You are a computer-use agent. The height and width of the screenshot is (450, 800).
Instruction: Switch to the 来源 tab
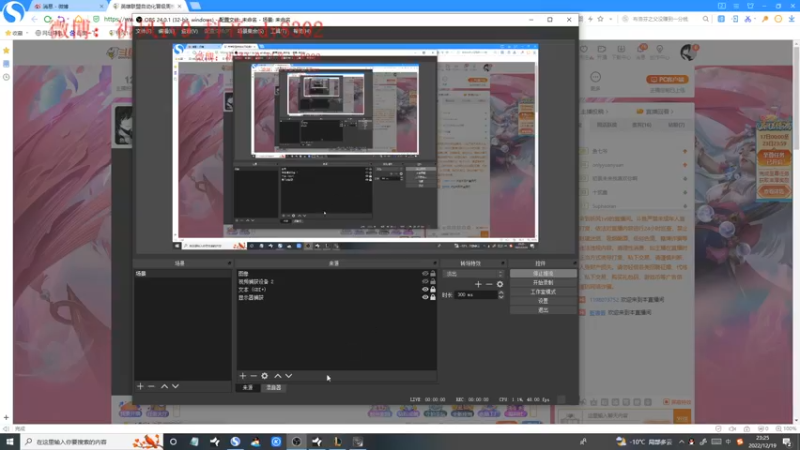point(247,388)
